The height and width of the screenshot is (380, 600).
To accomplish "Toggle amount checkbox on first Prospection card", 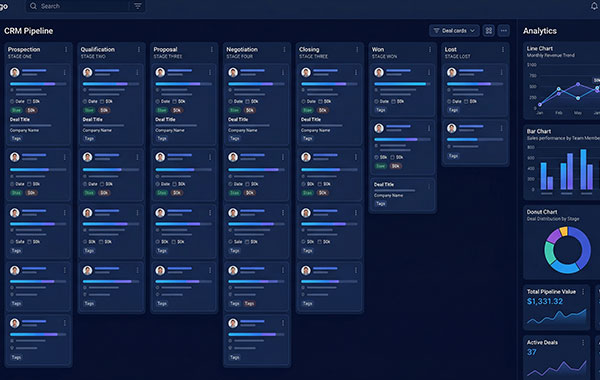I will coord(29,101).
